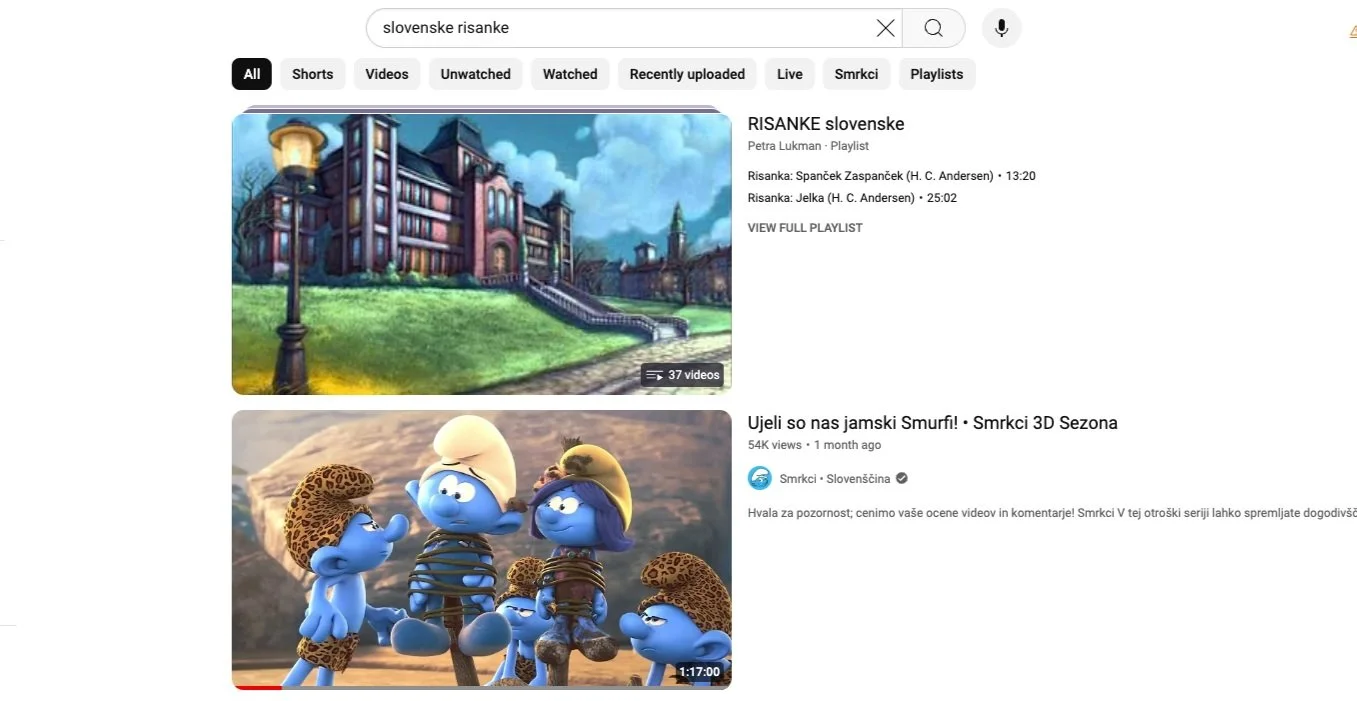Select the Recently uploaded filter chip
Screen dimensions: 1357x701
[x=687, y=74]
